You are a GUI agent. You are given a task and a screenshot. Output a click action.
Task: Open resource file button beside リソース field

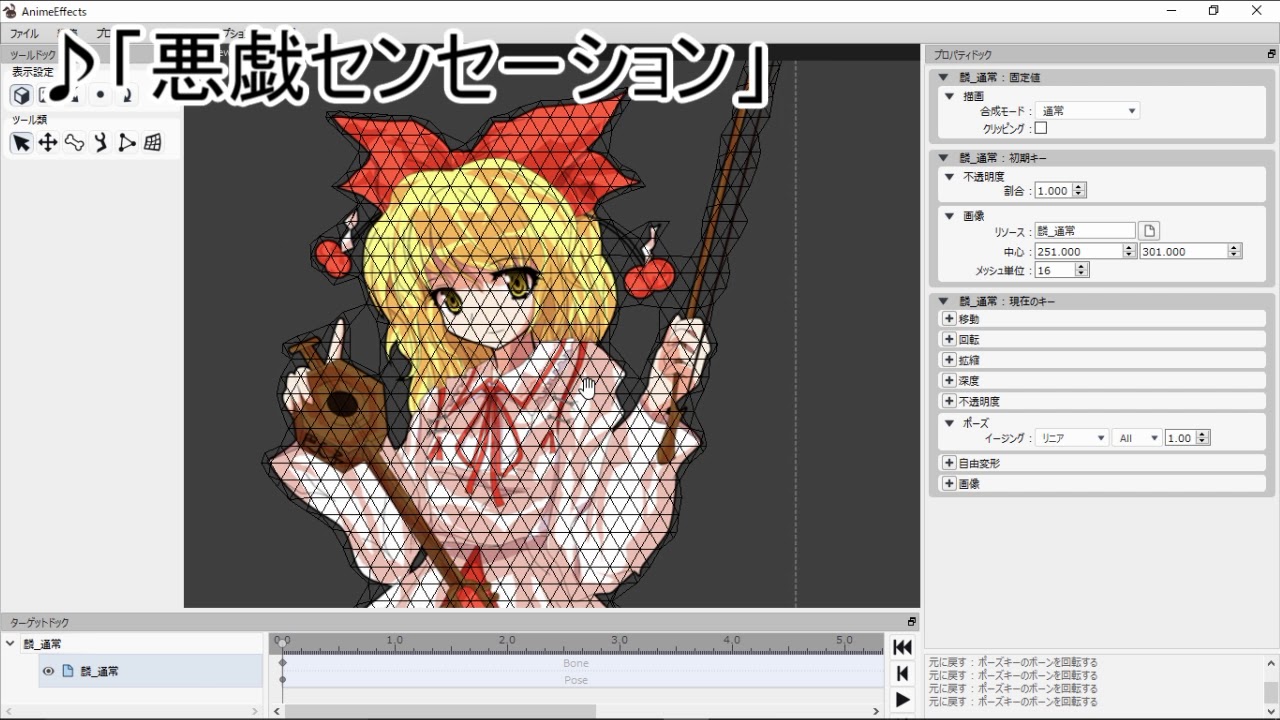click(1149, 231)
